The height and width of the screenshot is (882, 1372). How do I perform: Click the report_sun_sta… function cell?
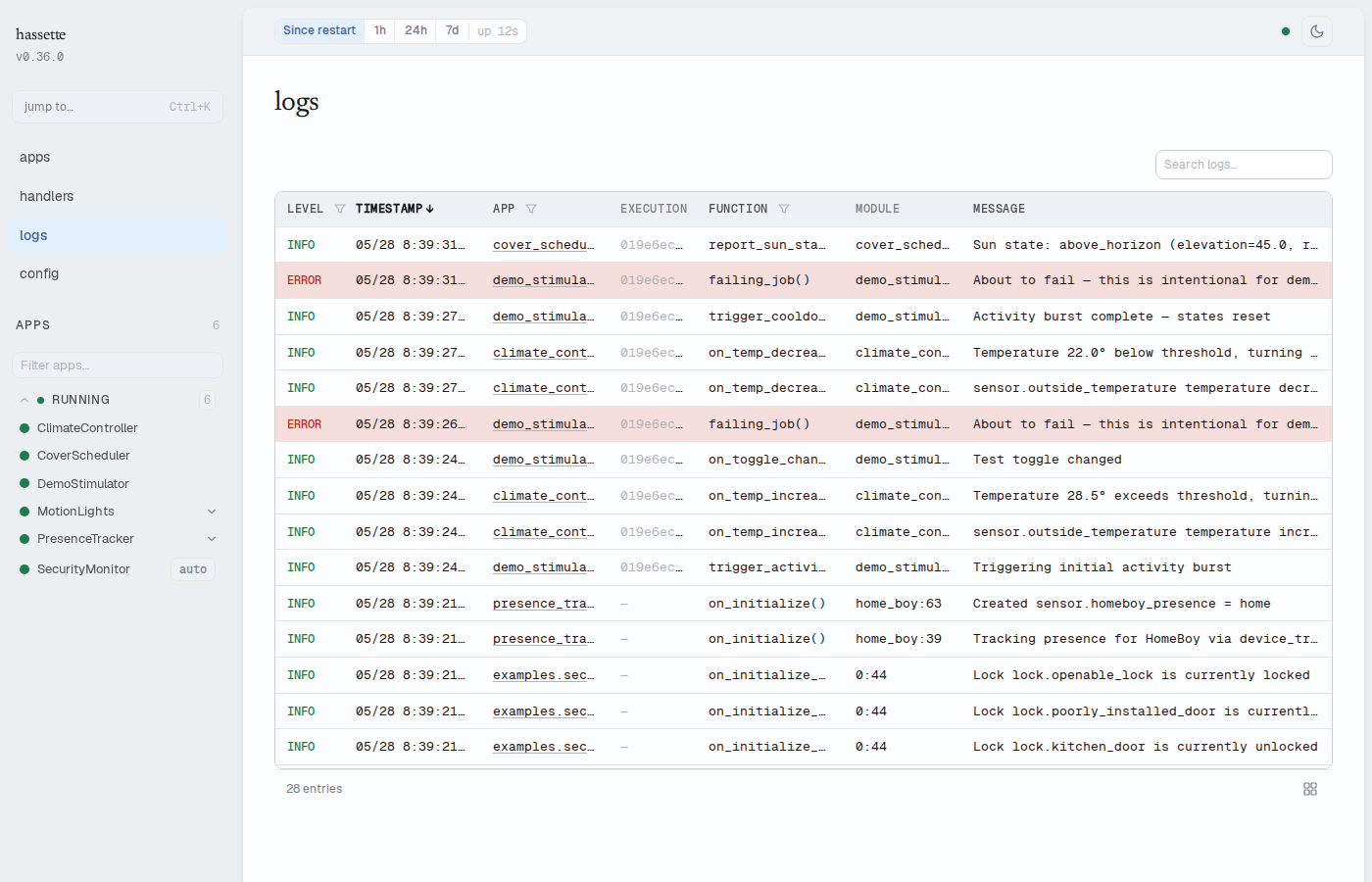tap(766, 245)
